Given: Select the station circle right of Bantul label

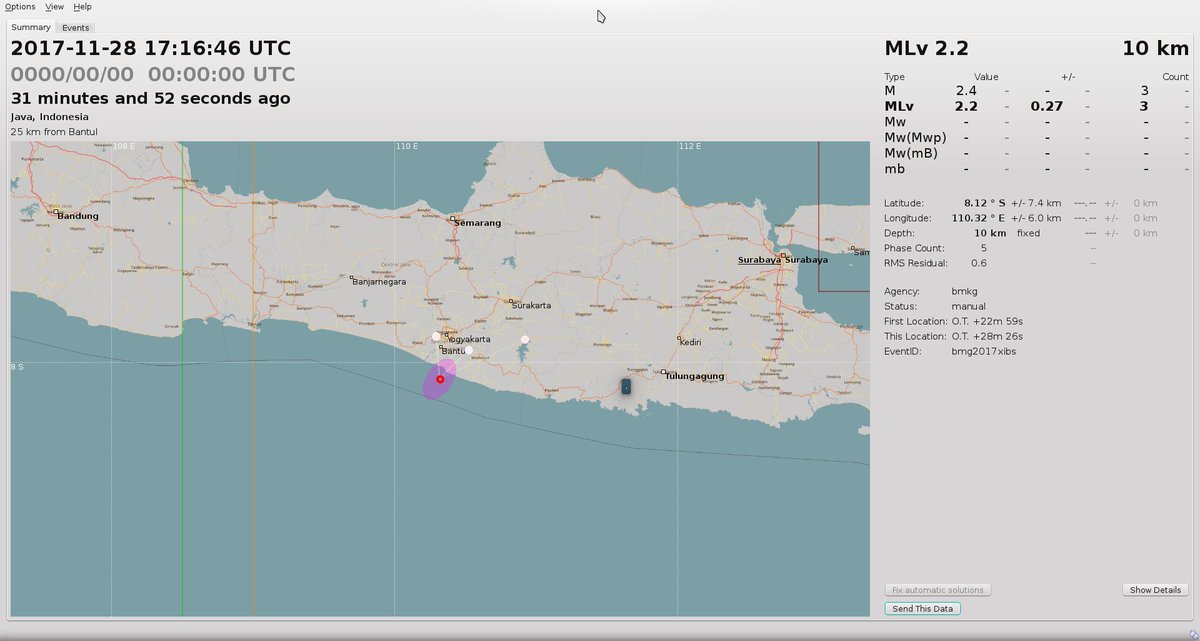Looking at the screenshot, I should coord(468,350).
